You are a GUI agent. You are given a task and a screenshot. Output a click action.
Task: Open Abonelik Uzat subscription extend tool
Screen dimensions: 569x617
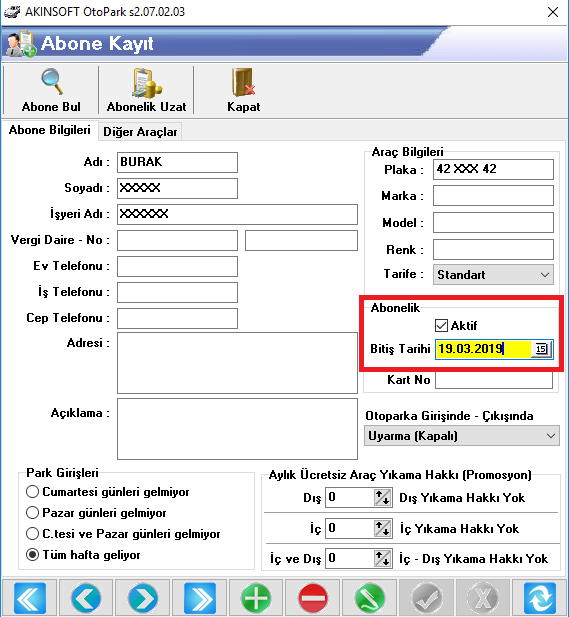pyautogui.click(x=146, y=90)
